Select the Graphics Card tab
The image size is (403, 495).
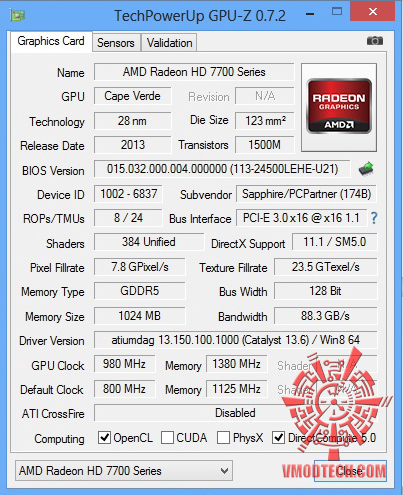[x=51, y=41]
